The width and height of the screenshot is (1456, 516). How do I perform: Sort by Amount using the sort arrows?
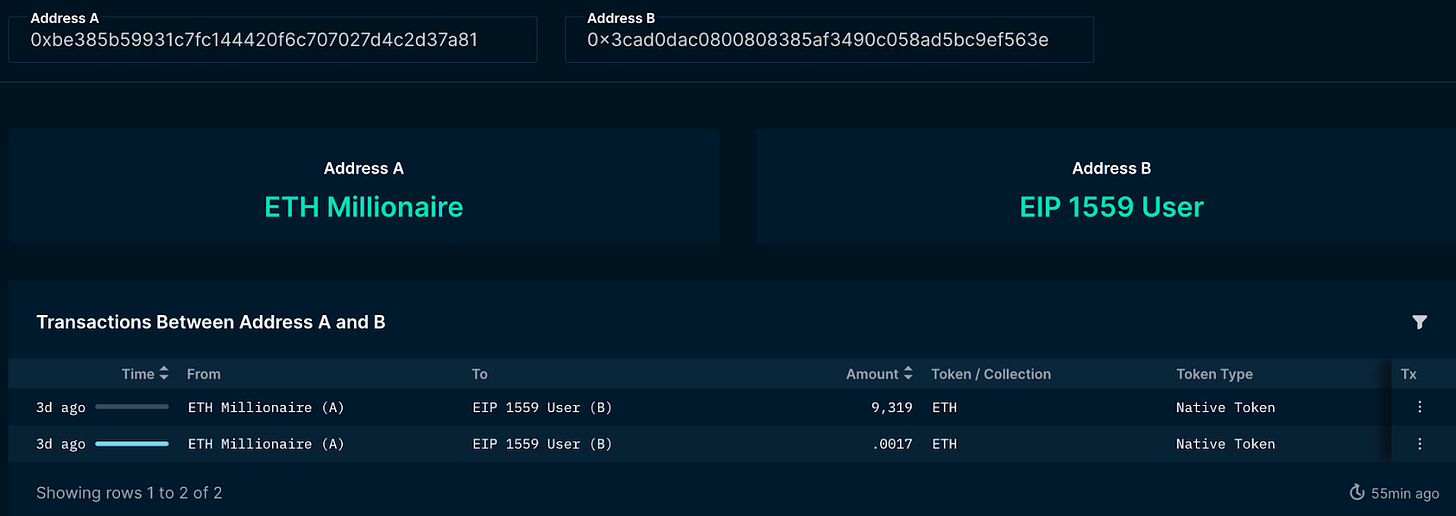click(x=908, y=374)
